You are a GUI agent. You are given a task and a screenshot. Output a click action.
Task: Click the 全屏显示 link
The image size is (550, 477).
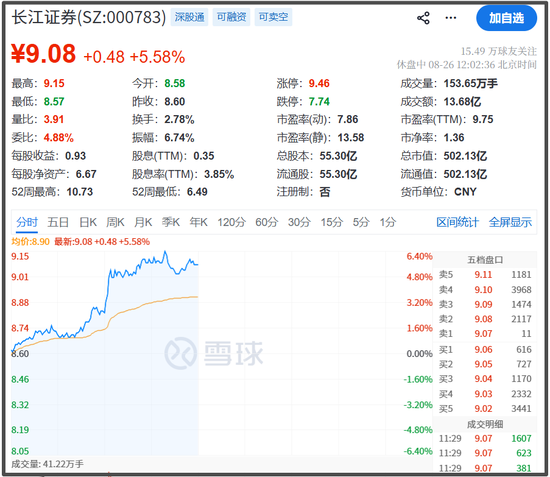[510, 222]
